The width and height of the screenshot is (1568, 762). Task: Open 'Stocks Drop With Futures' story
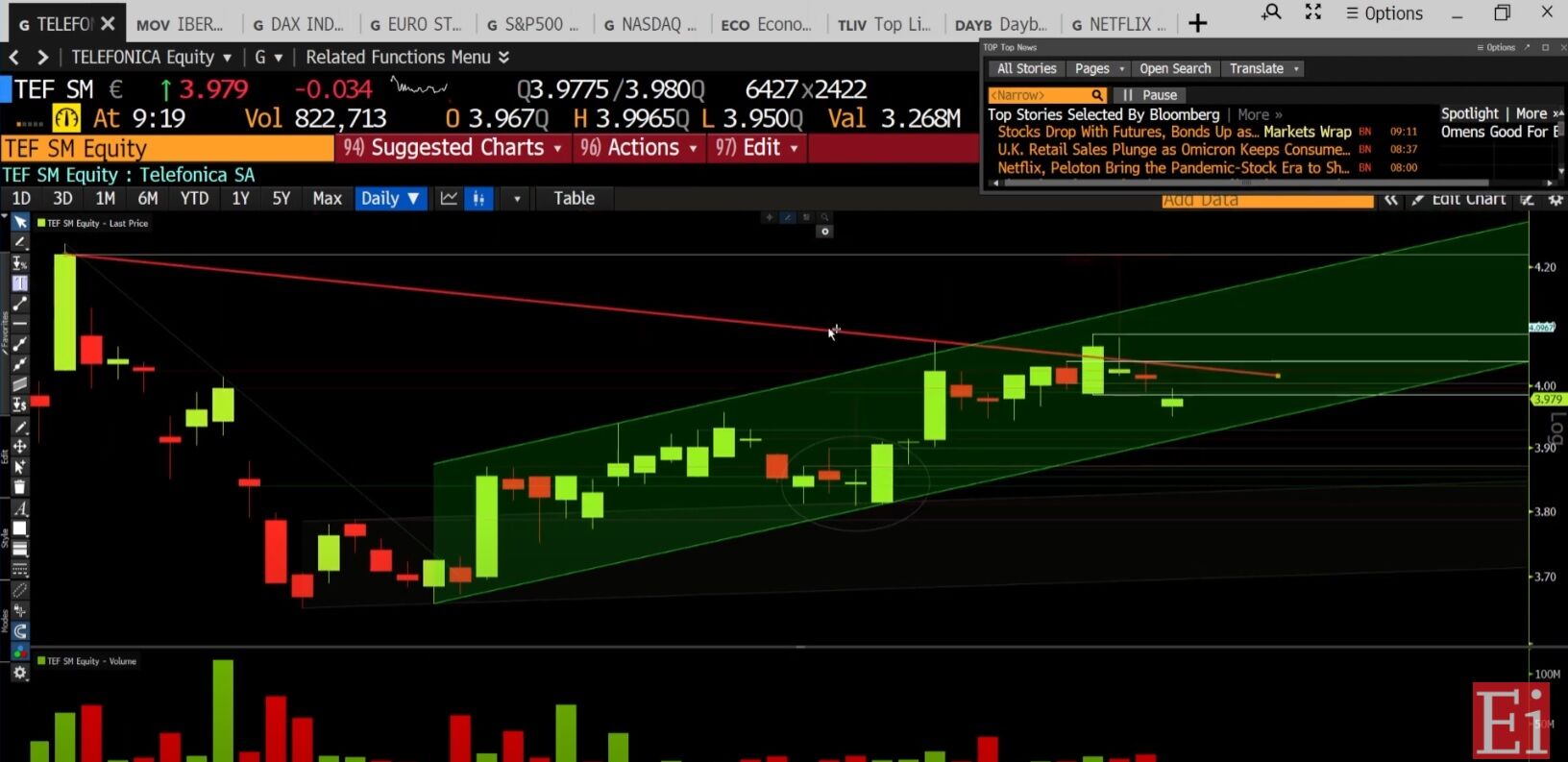point(1174,132)
